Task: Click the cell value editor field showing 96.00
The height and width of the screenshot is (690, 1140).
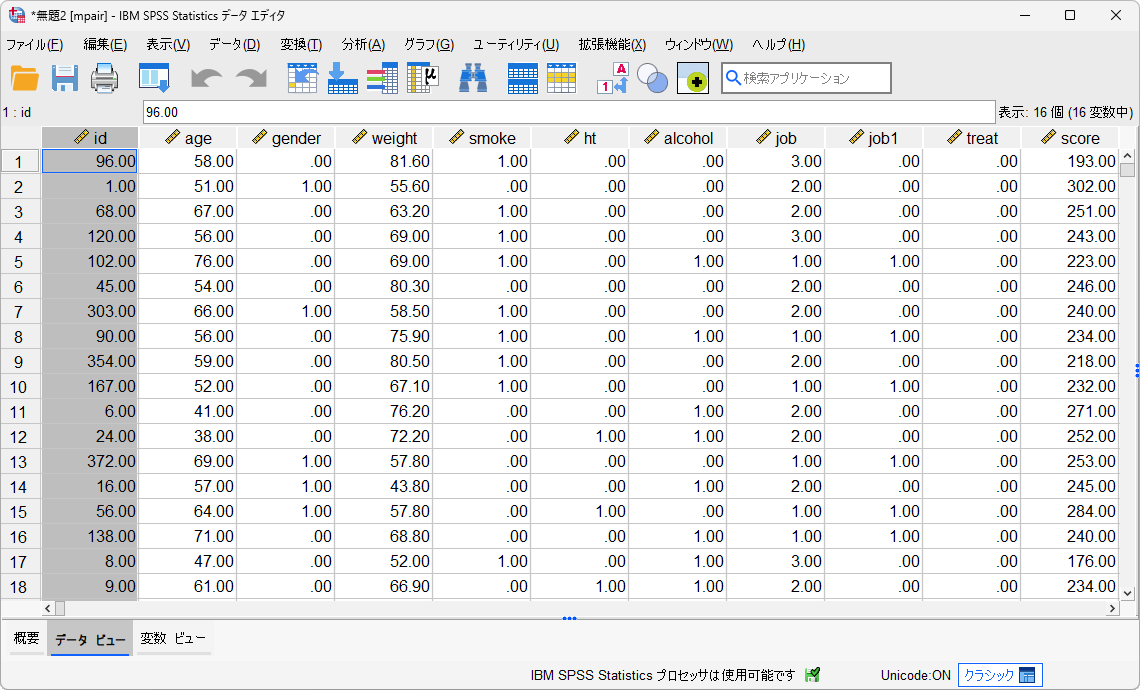Action: (569, 112)
